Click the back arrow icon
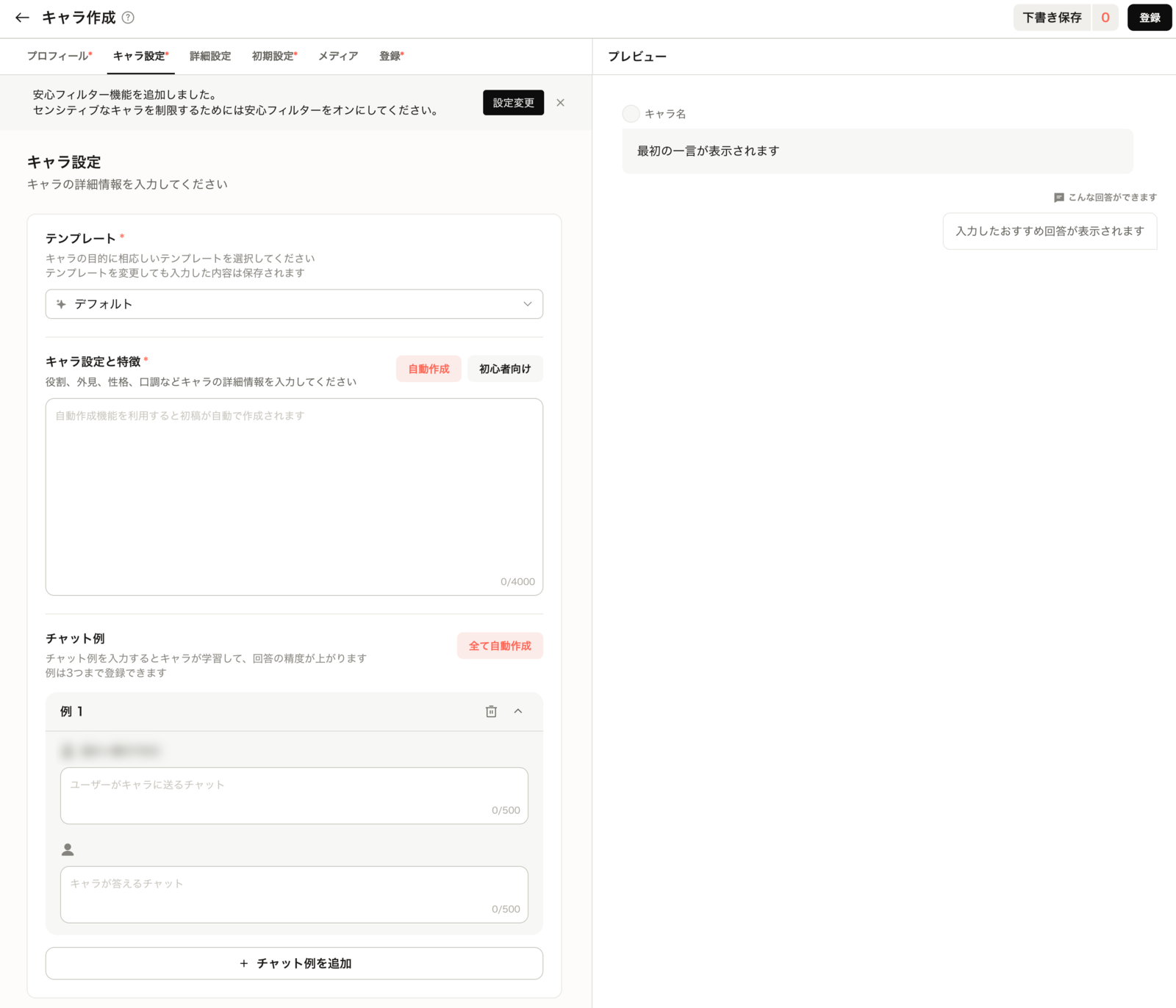 22,18
